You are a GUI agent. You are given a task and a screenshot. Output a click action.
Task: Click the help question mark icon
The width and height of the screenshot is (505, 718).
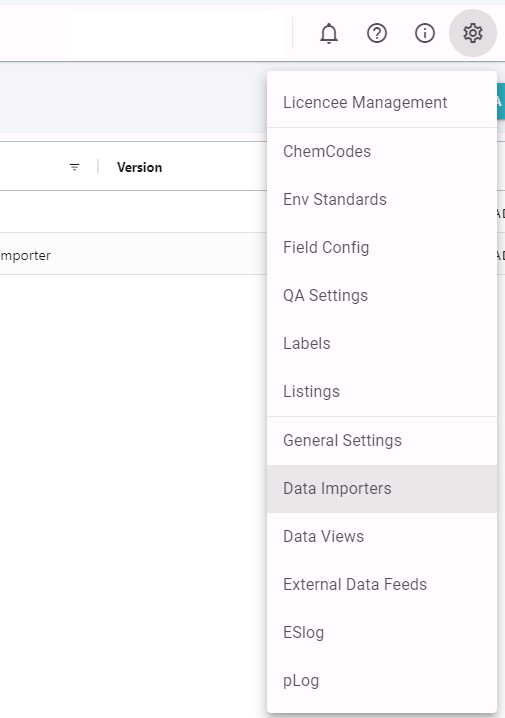pyautogui.click(x=377, y=33)
